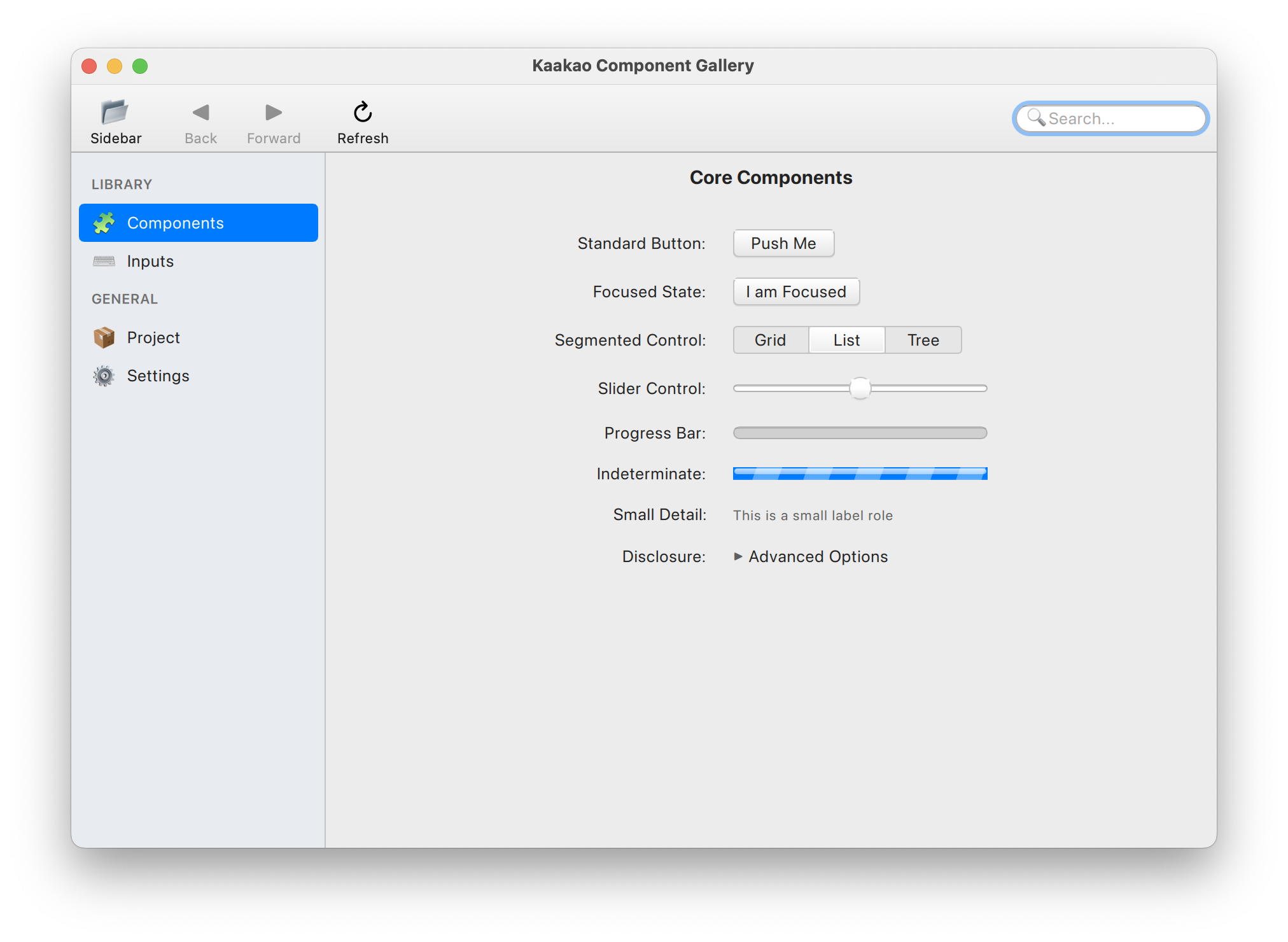Click the LIBRARY section header
Screen dimensions: 1288x942
[122, 185]
